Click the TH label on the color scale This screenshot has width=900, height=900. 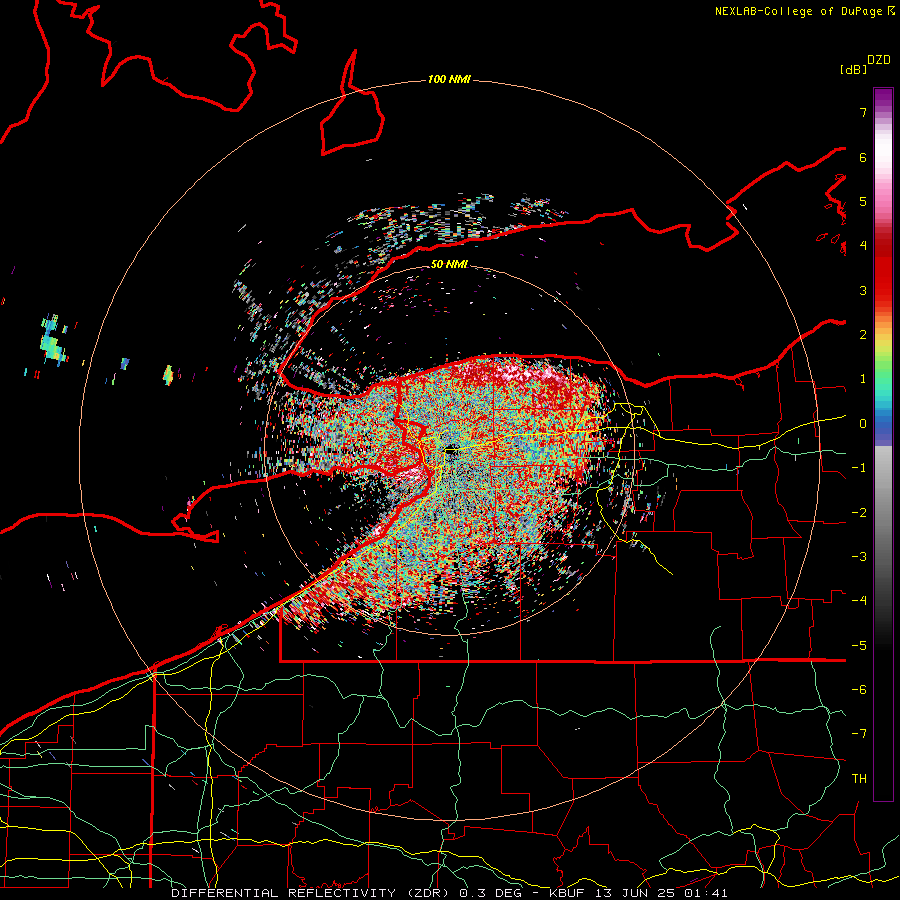(x=859, y=779)
